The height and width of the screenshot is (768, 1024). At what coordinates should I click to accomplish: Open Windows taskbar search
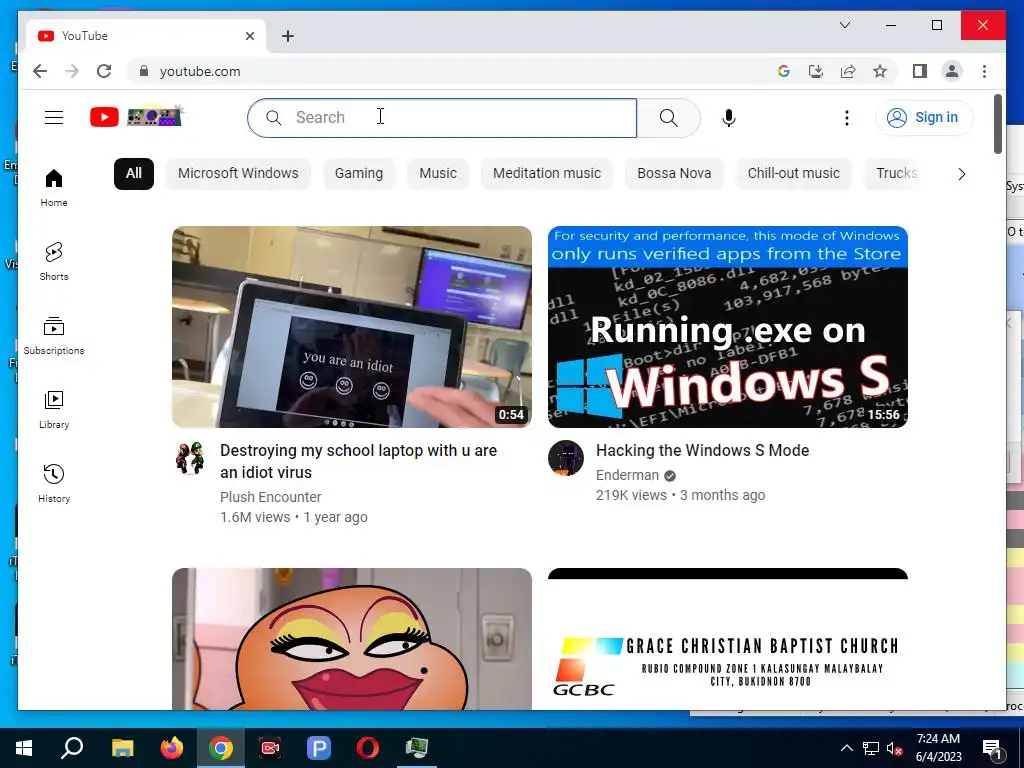tap(72, 748)
